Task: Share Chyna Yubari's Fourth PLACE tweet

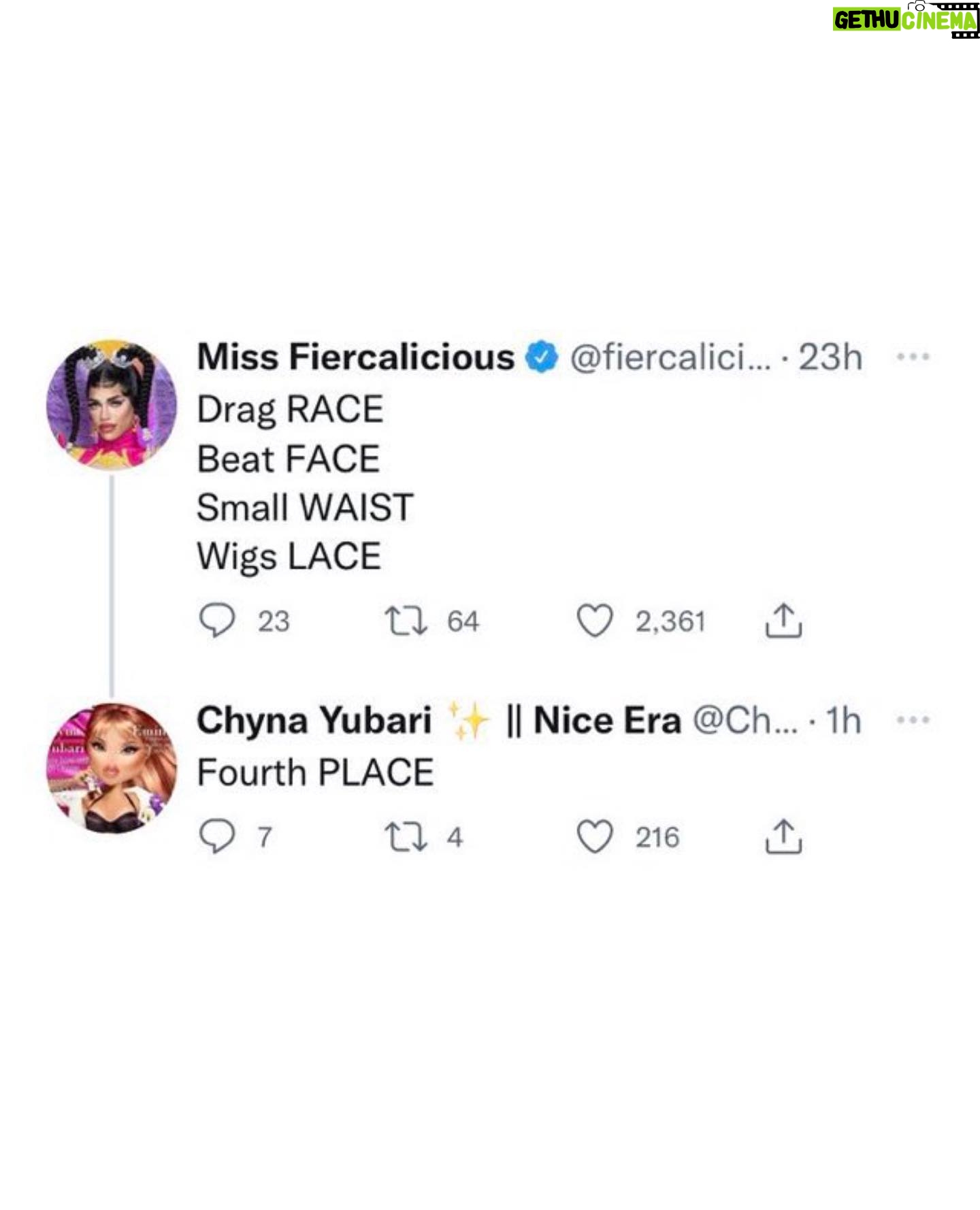Action: point(783,836)
